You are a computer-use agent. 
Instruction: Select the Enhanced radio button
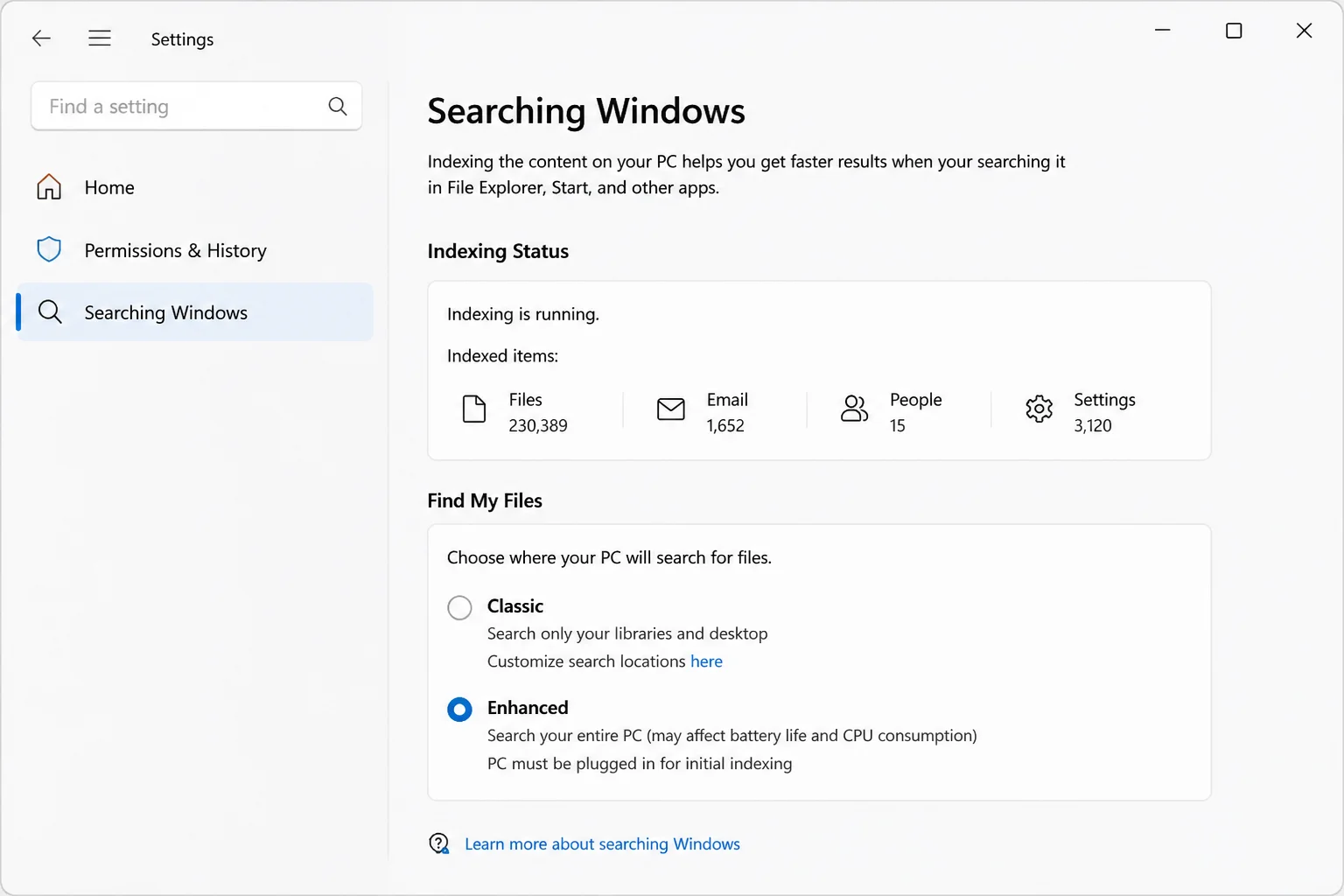(x=459, y=709)
